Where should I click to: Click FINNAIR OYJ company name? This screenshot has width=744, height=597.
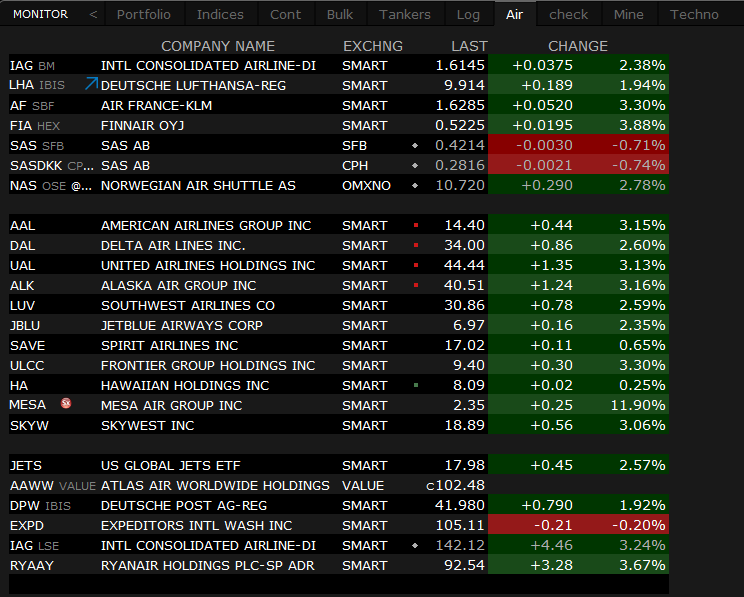pyautogui.click(x=142, y=125)
